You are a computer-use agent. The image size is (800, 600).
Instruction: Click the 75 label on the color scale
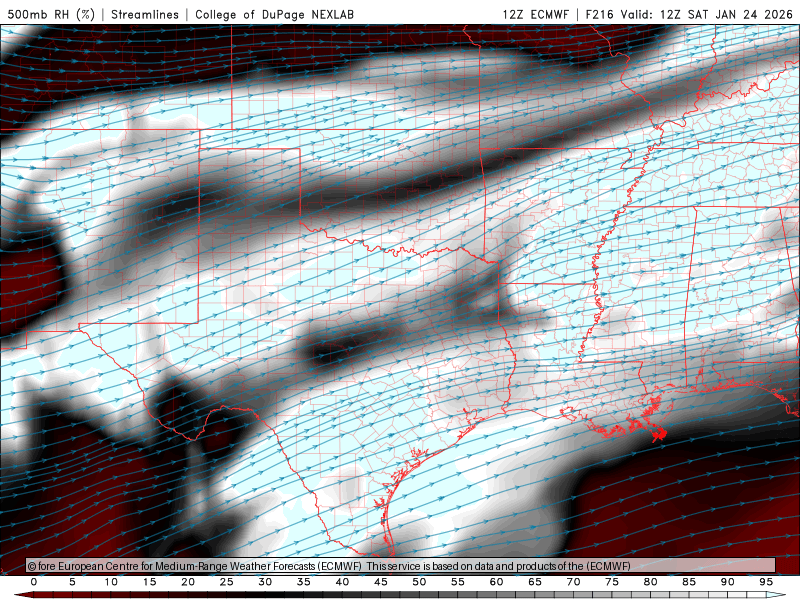coord(612,582)
